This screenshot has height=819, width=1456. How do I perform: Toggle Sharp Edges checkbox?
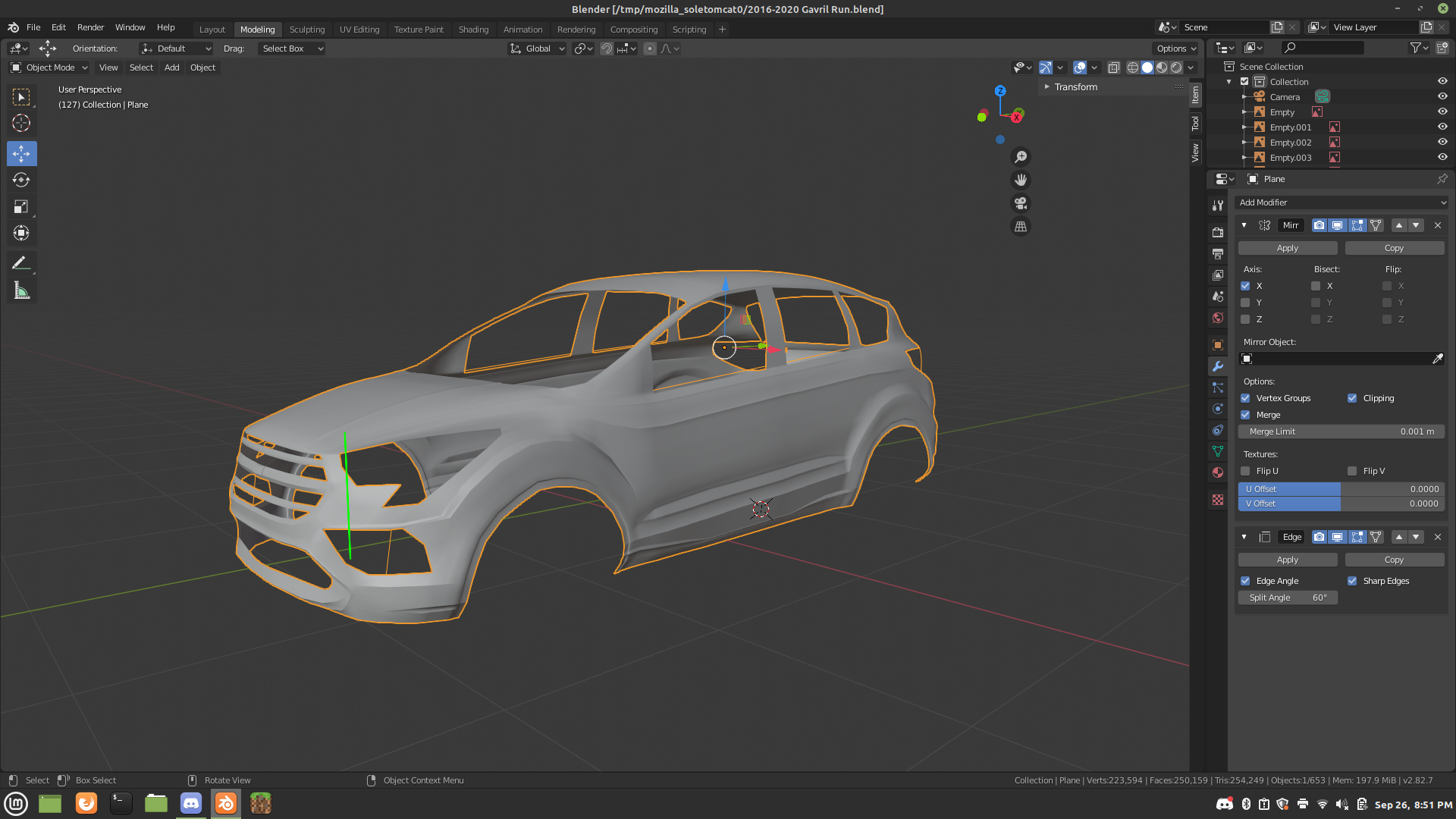pos(1352,581)
